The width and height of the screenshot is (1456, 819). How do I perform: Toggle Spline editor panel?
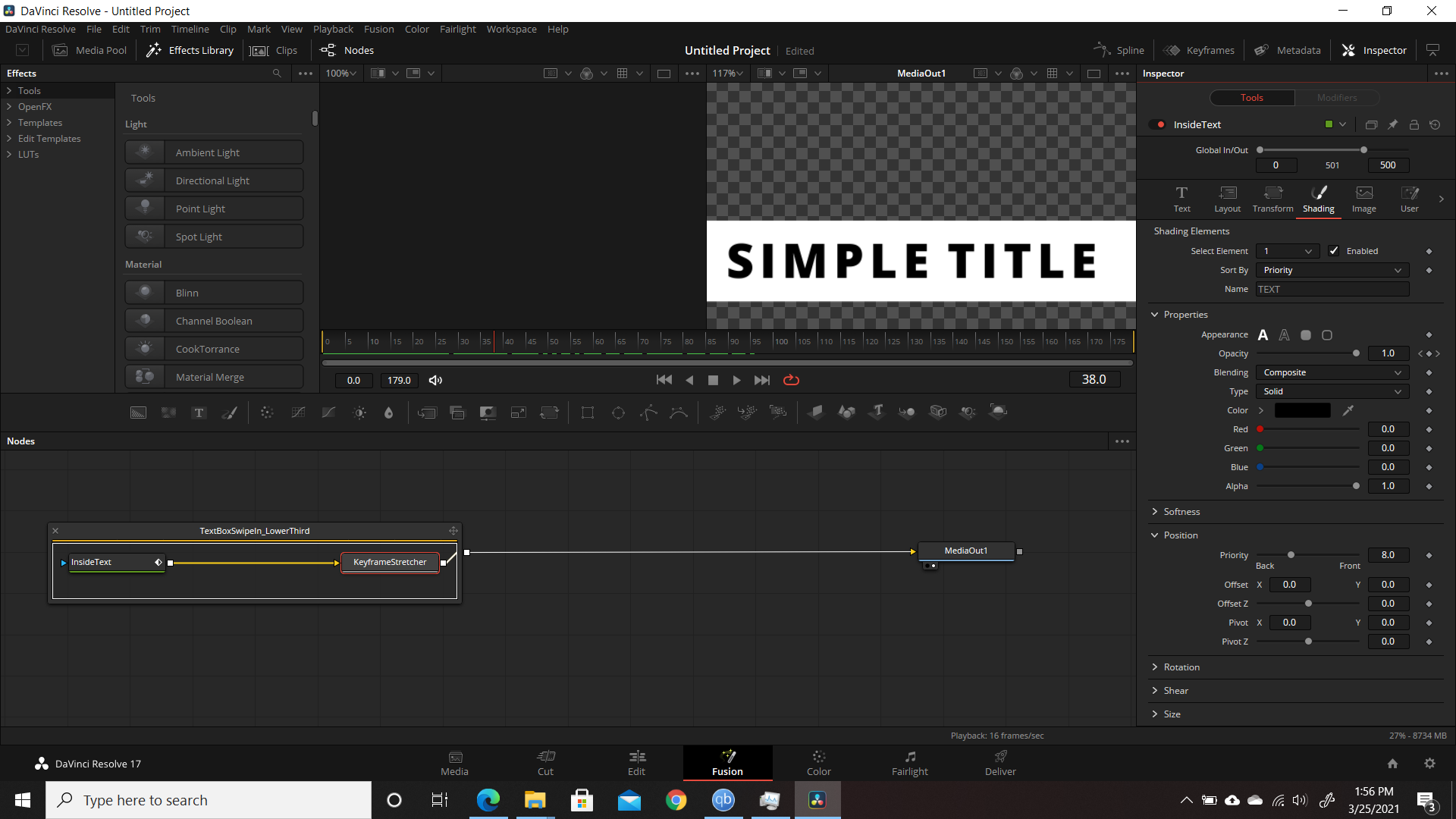pos(1119,50)
